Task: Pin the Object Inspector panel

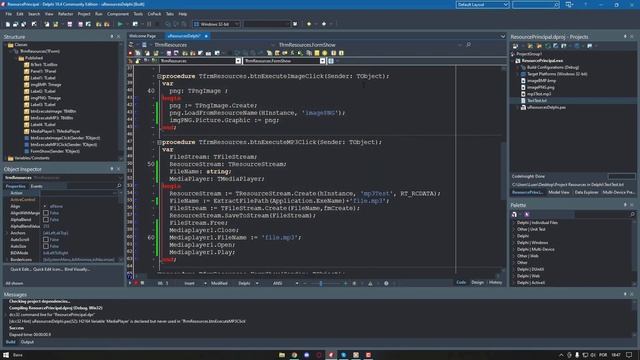Action: (111, 169)
